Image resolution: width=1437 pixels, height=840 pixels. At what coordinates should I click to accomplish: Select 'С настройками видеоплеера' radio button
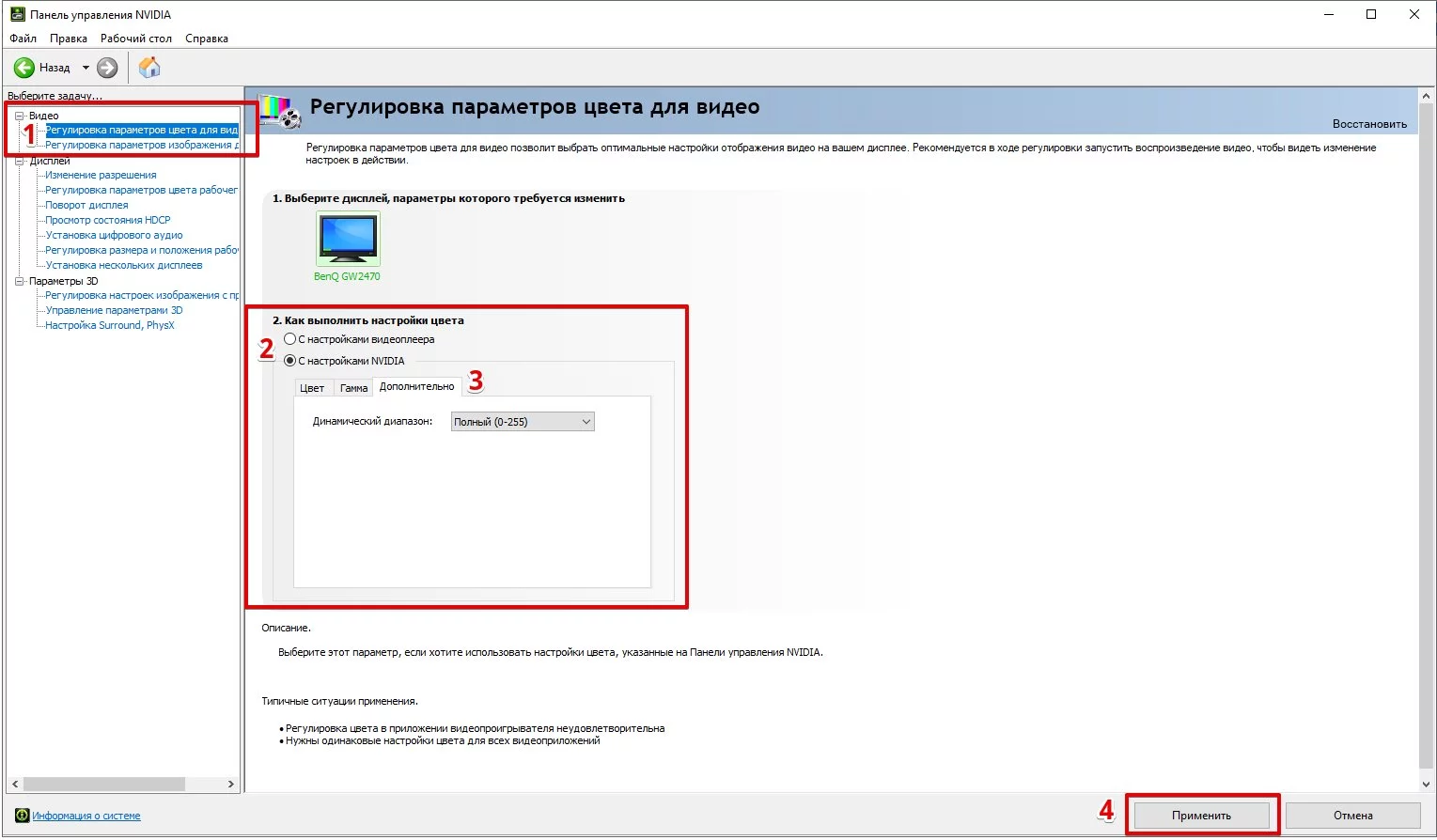click(289, 339)
